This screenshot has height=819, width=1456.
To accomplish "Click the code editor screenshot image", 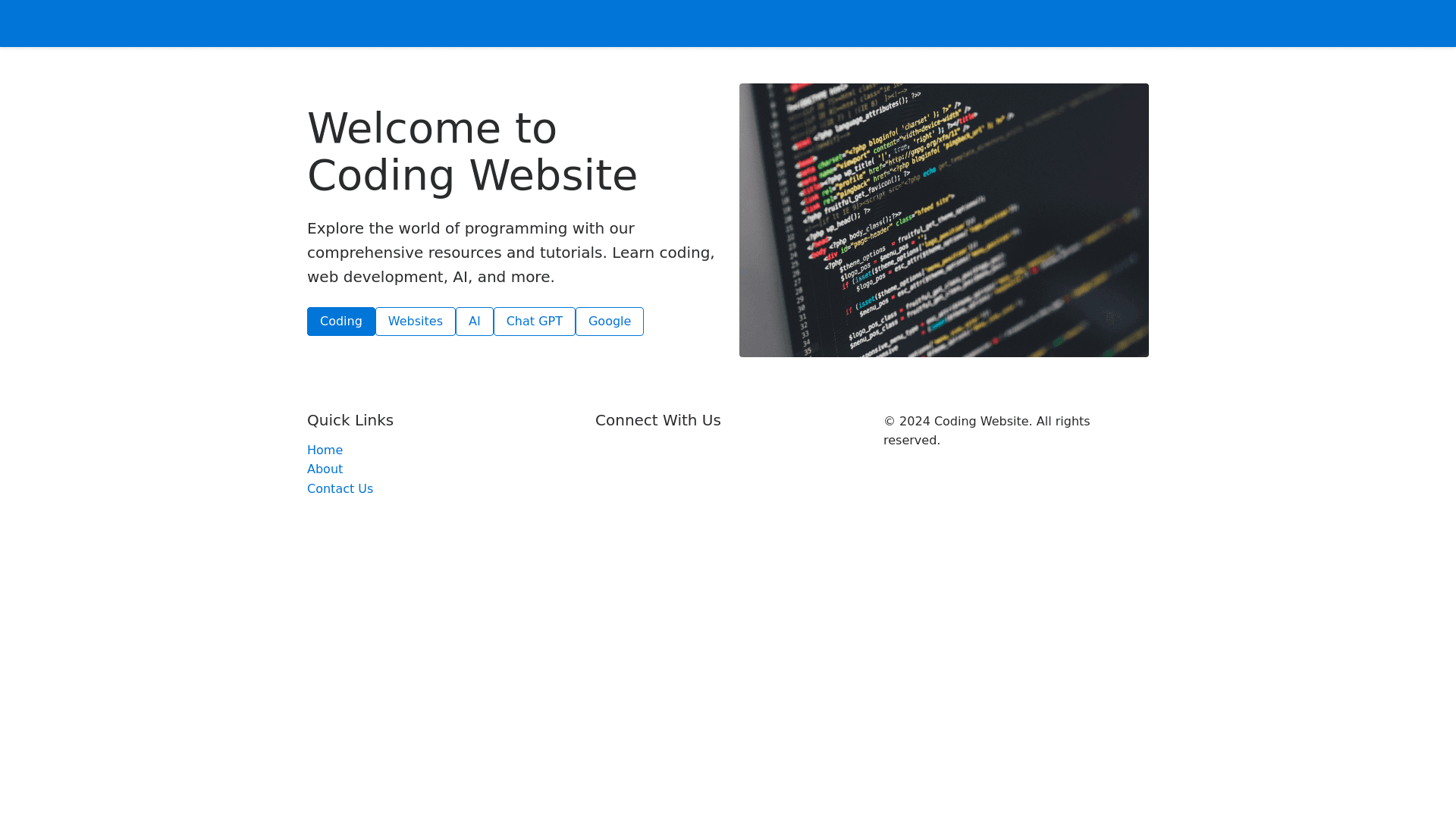I will tap(943, 220).
